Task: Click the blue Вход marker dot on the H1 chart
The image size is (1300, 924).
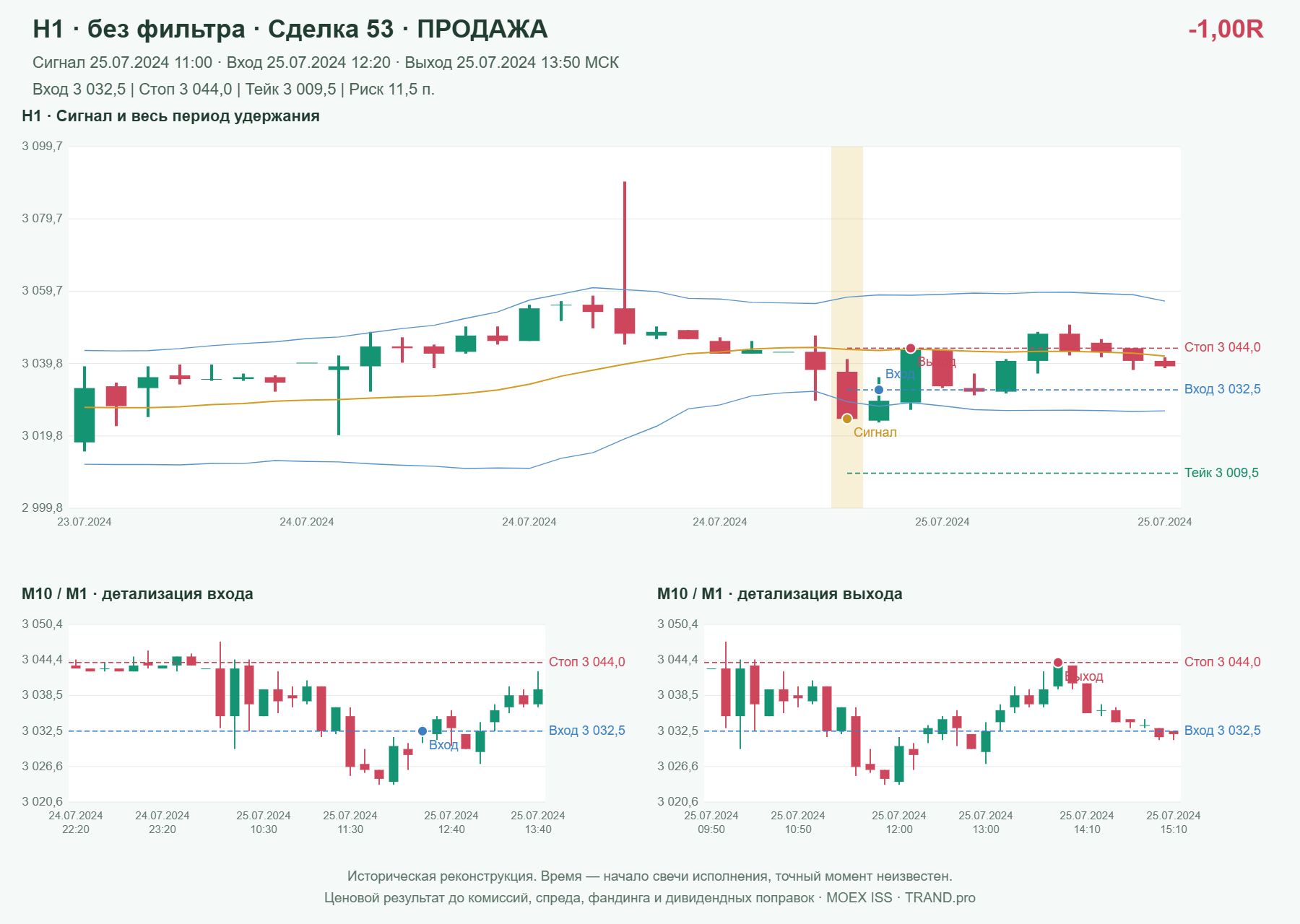Action: pos(879,390)
